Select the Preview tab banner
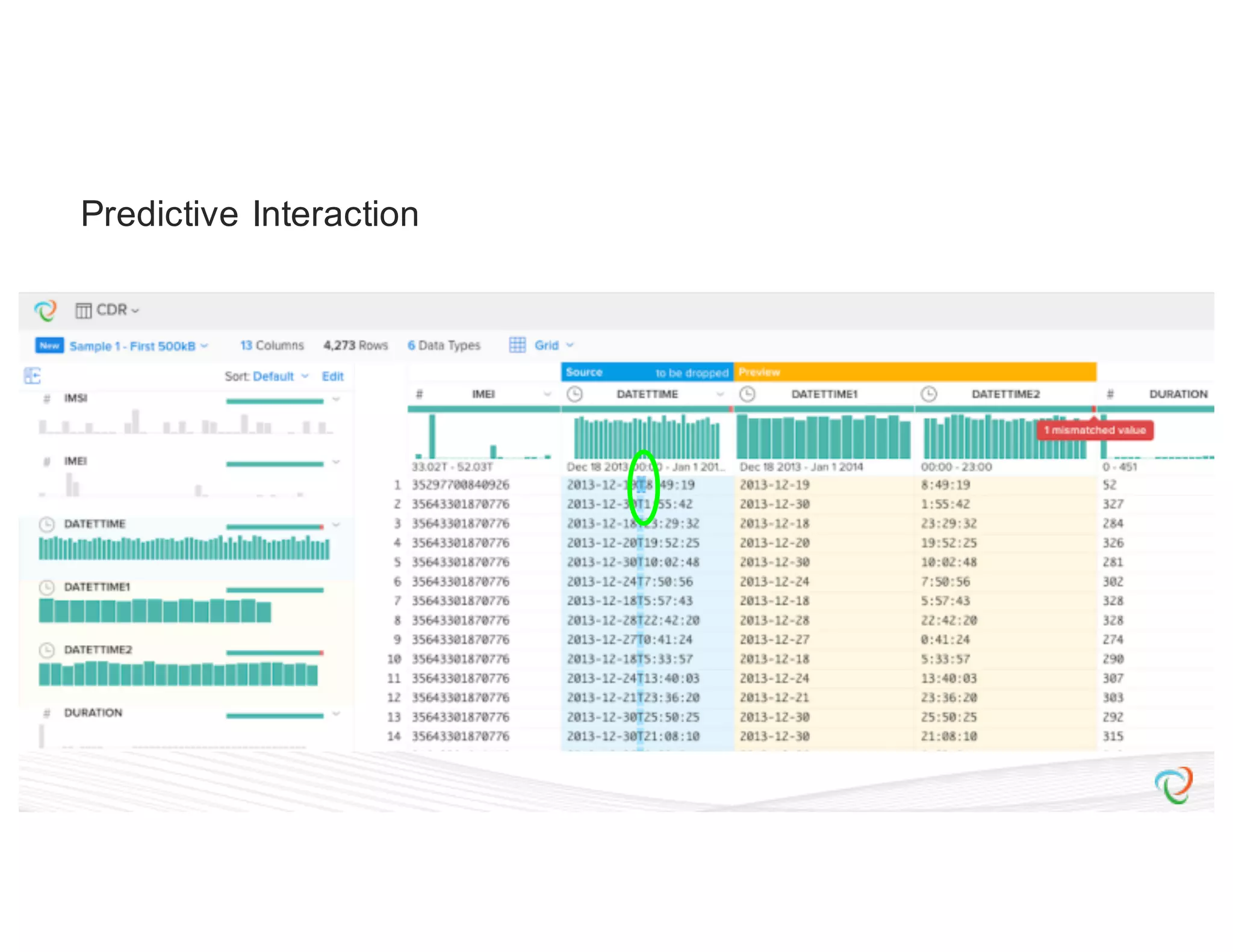Screen dimensions: 1233x952 (914, 372)
